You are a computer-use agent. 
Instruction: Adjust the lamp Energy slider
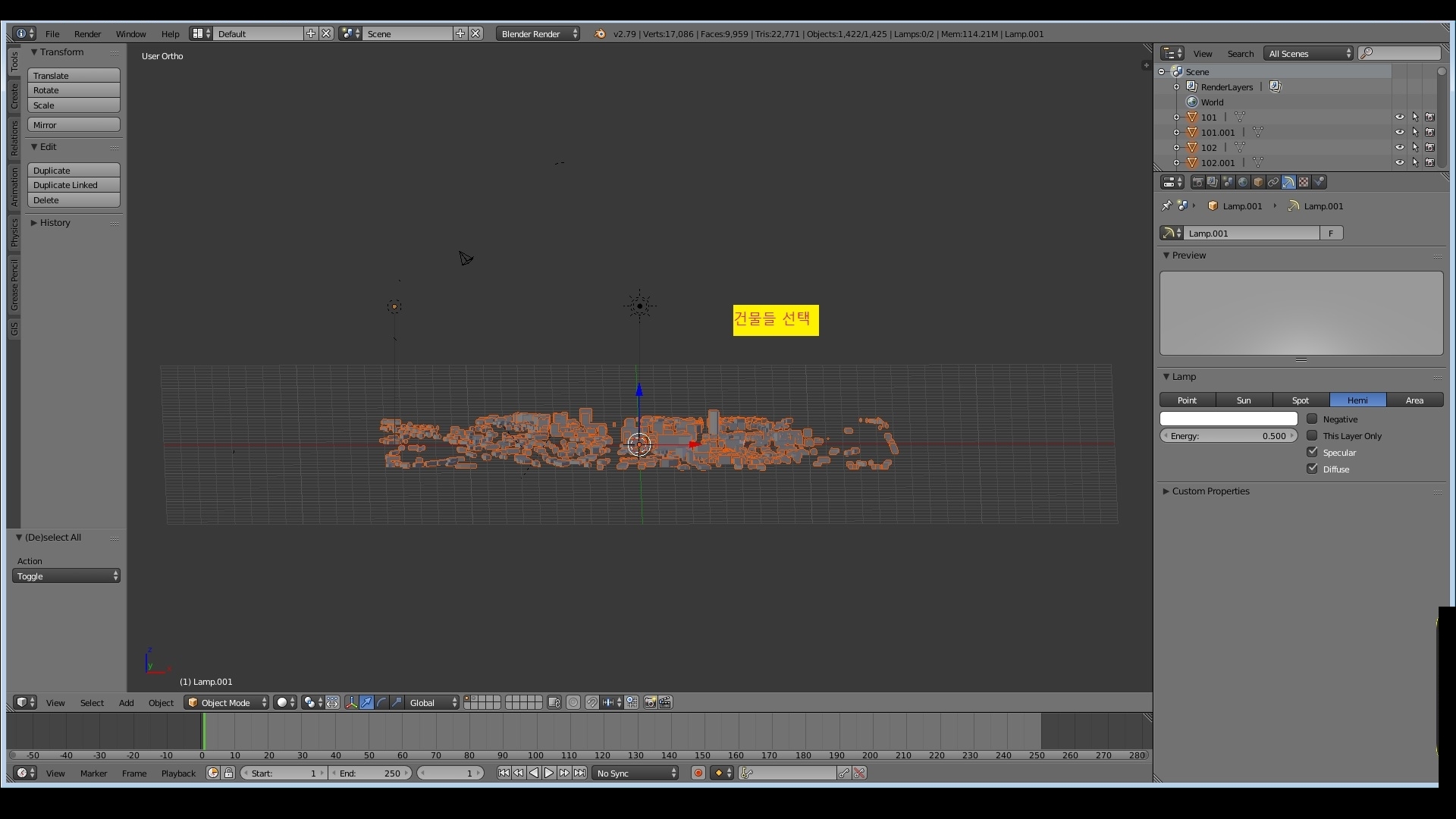1228,435
